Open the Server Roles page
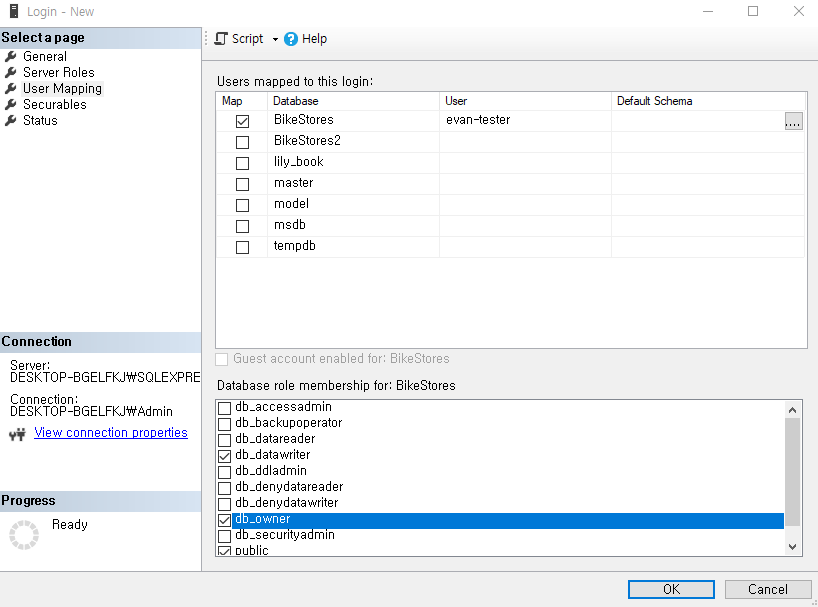 point(58,72)
